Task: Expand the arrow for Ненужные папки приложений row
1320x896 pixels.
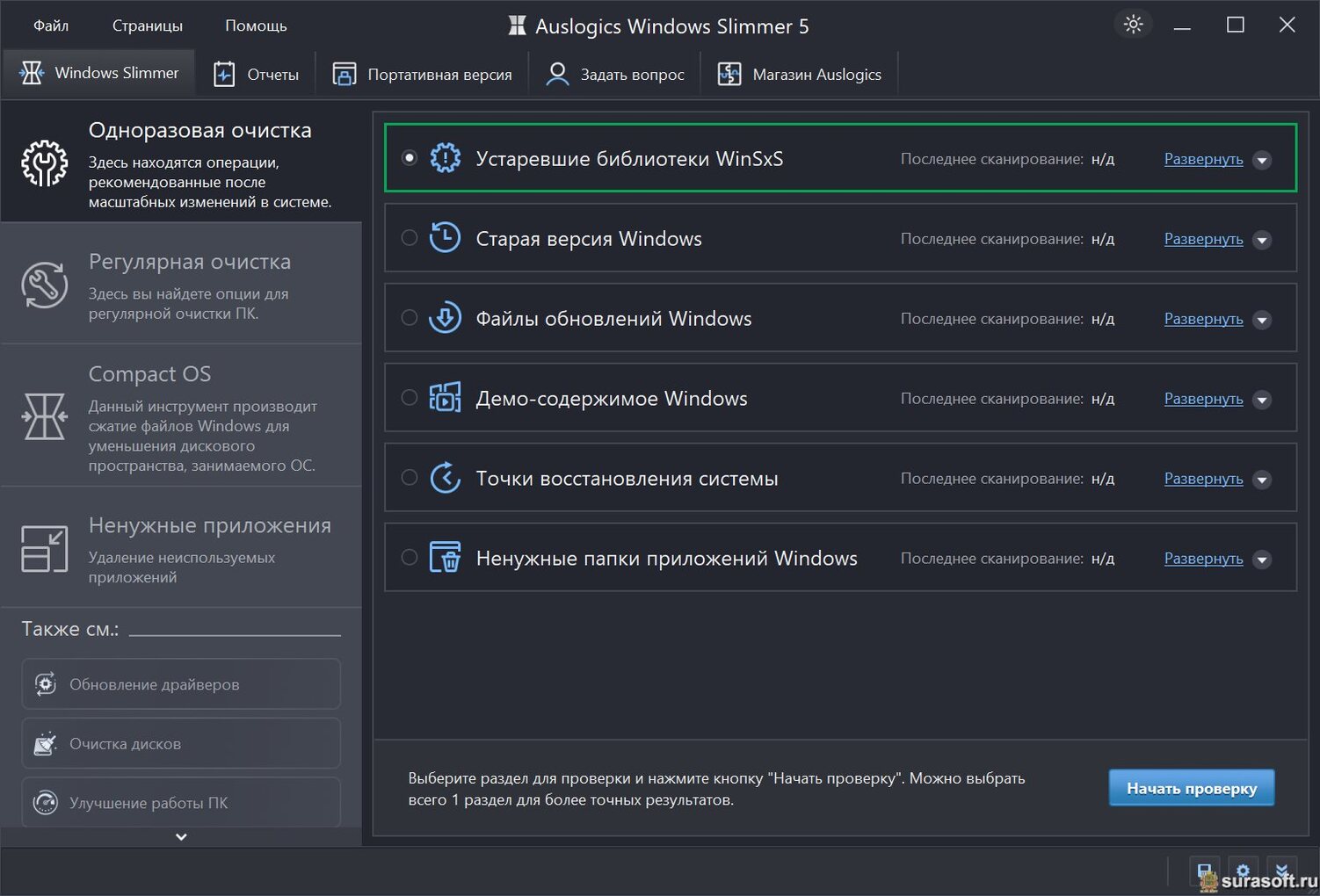Action: coord(1262,560)
